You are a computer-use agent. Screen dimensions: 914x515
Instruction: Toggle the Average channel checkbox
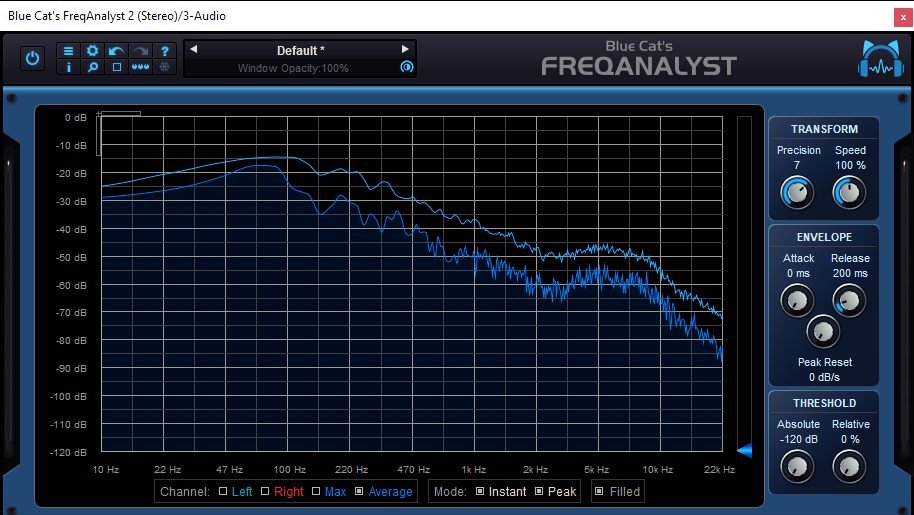pyautogui.click(x=359, y=491)
